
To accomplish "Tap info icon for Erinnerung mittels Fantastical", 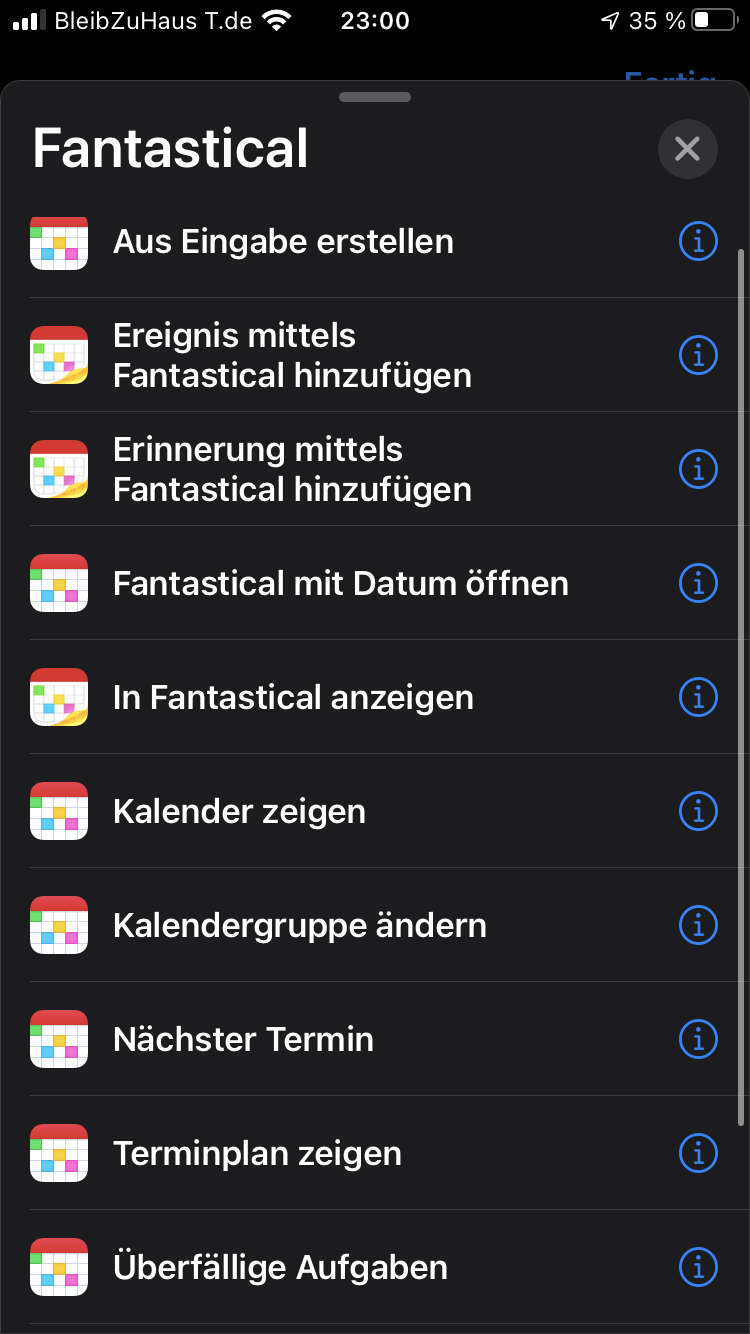I will tap(698, 469).
